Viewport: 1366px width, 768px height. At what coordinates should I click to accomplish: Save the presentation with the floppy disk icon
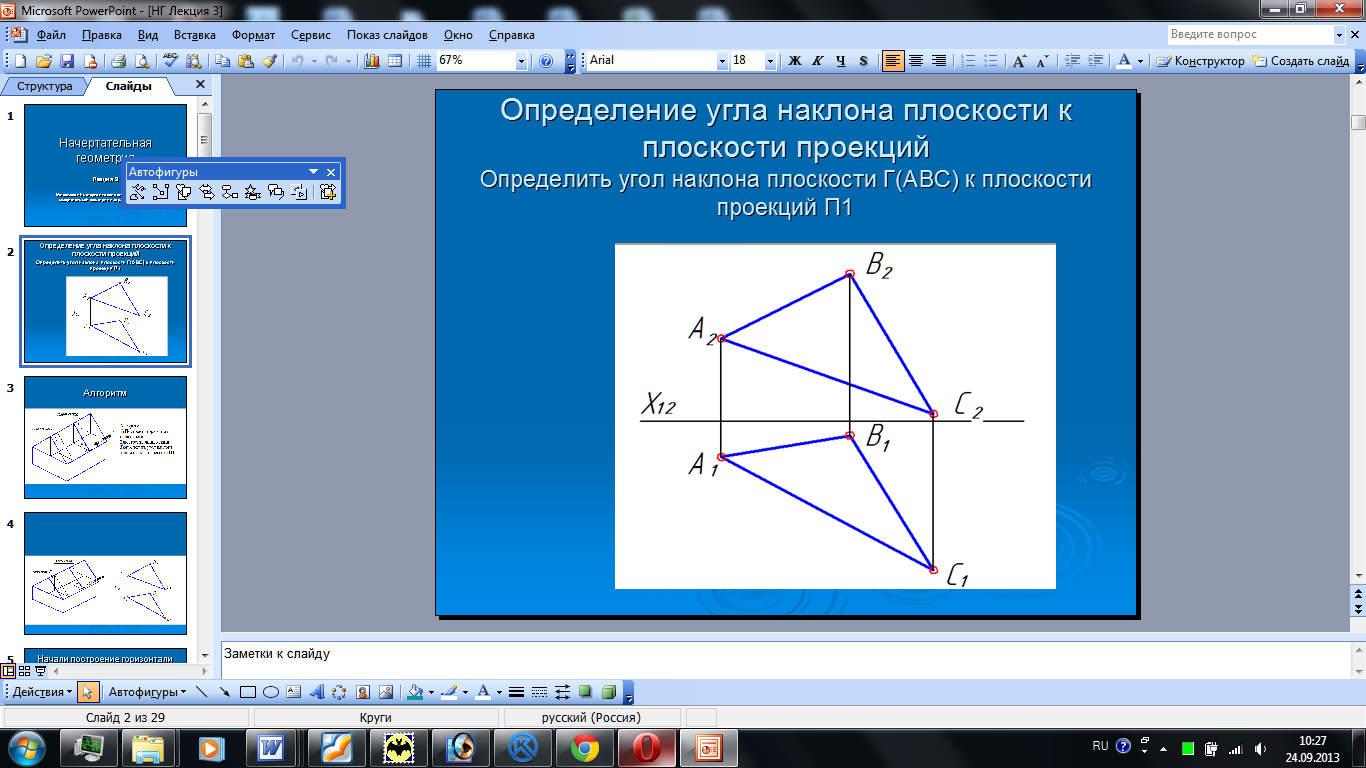(67, 61)
